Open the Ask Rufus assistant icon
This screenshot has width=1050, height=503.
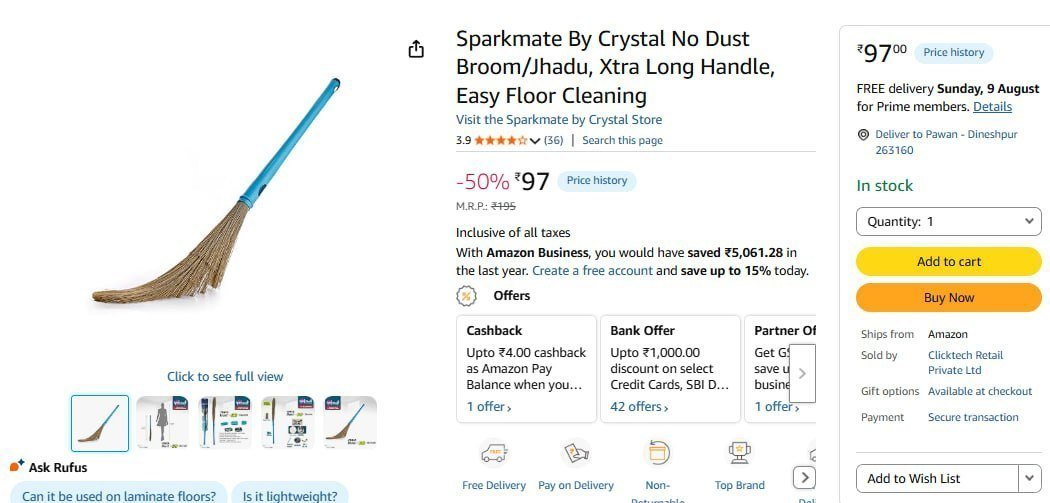click(x=17, y=466)
